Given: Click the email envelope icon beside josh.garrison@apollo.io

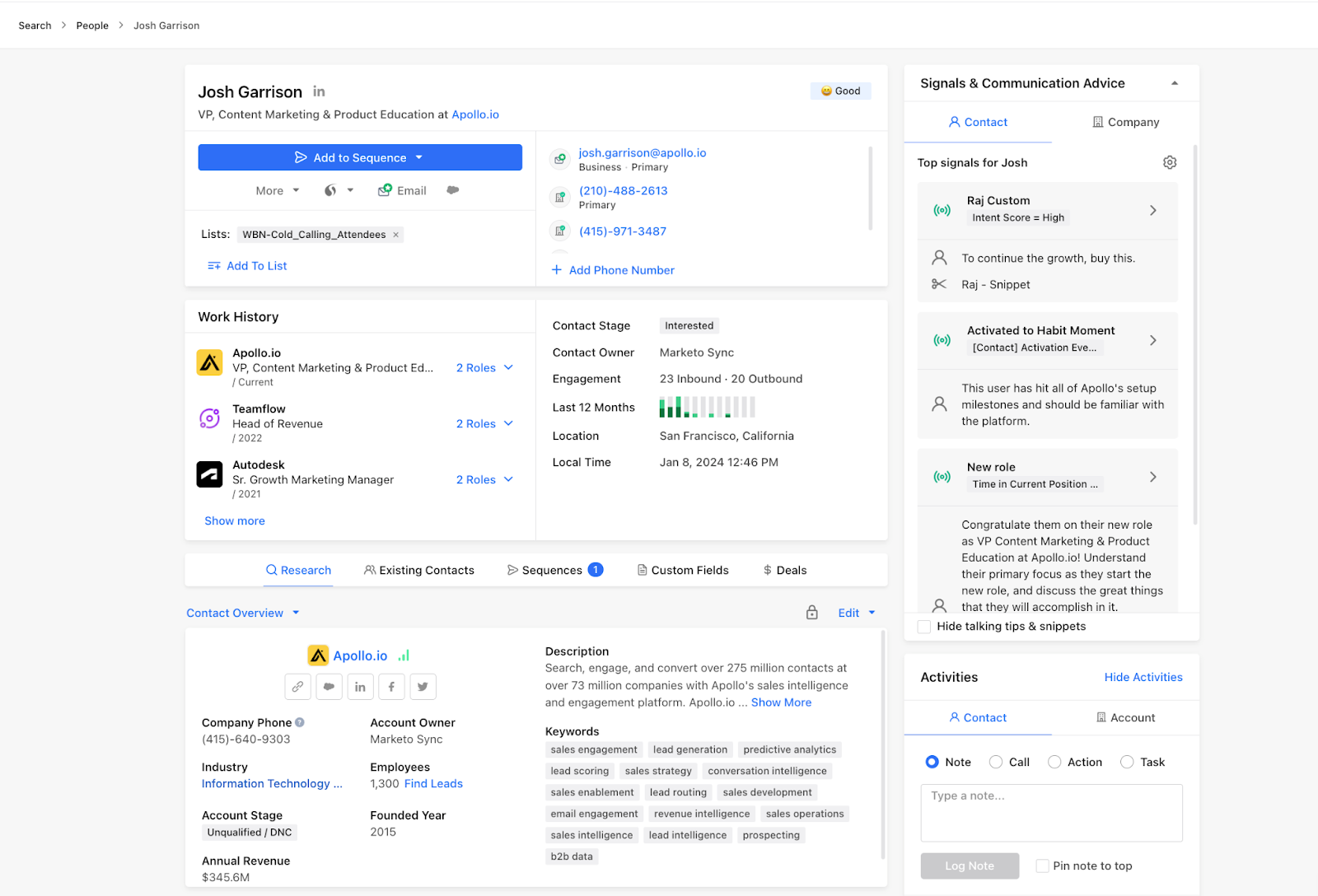Looking at the screenshot, I should [x=560, y=158].
